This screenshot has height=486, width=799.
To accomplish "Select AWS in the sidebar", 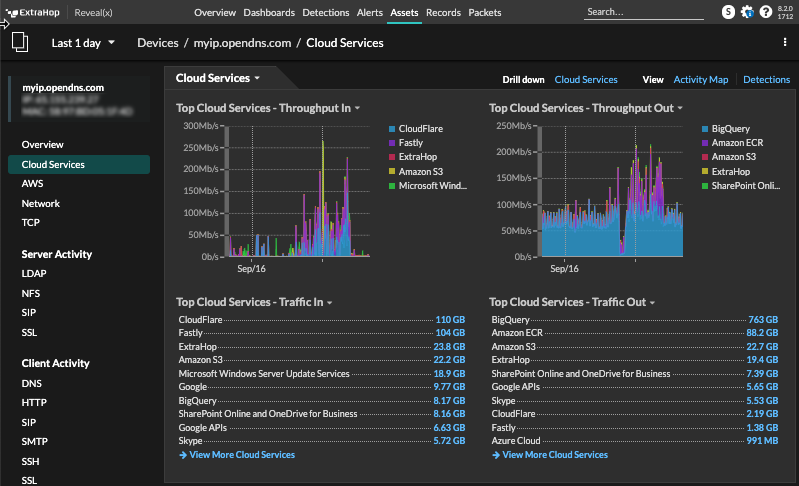I will [32, 183].
